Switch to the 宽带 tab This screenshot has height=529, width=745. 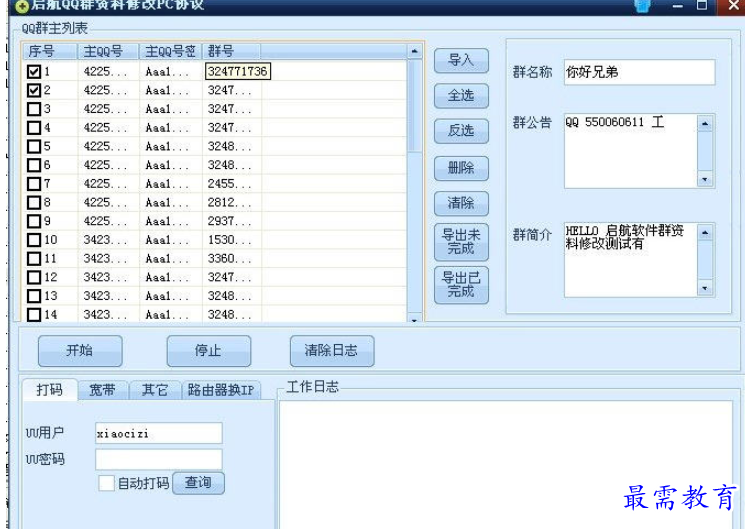[103, 390]
